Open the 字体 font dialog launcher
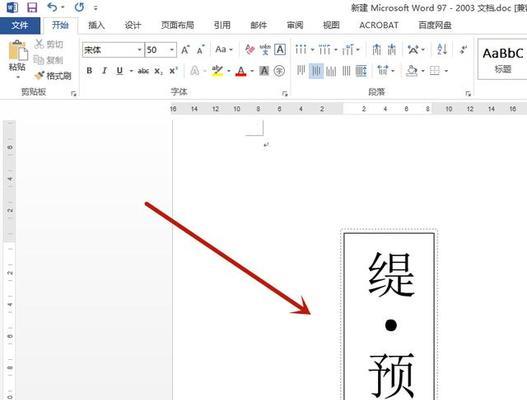 tap(285, 93)
